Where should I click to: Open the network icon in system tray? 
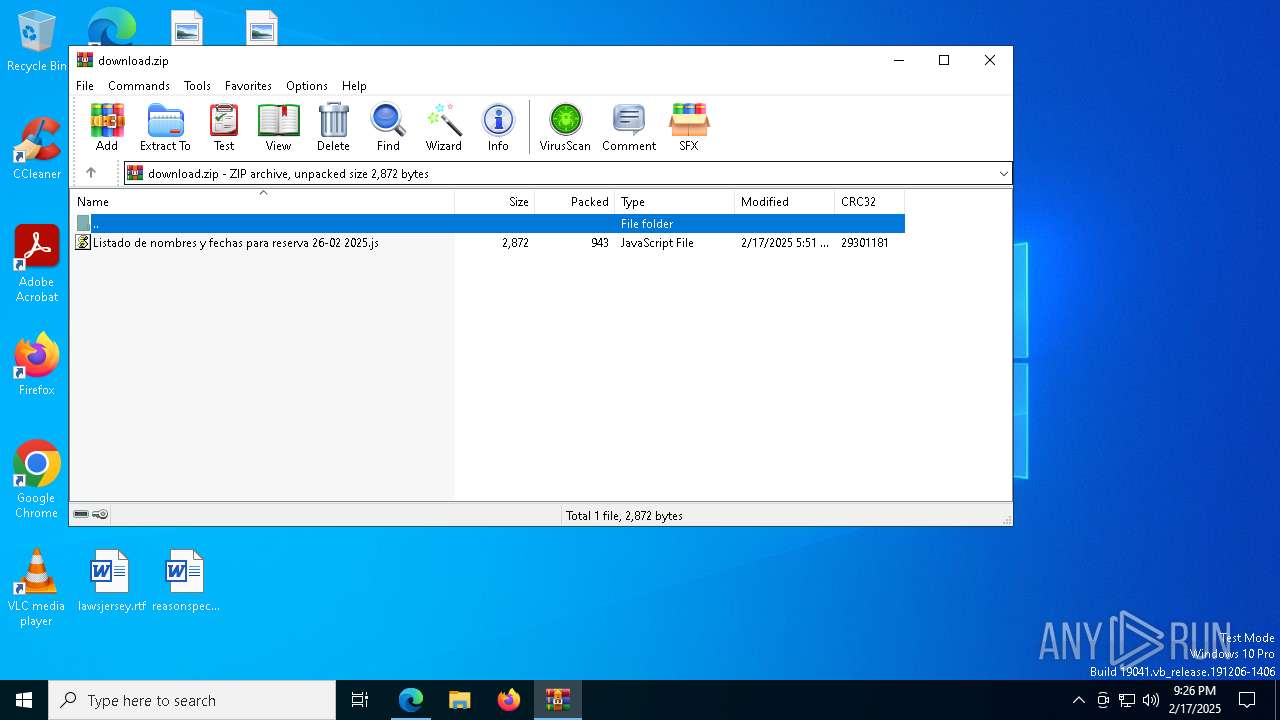pos(1127,700)
